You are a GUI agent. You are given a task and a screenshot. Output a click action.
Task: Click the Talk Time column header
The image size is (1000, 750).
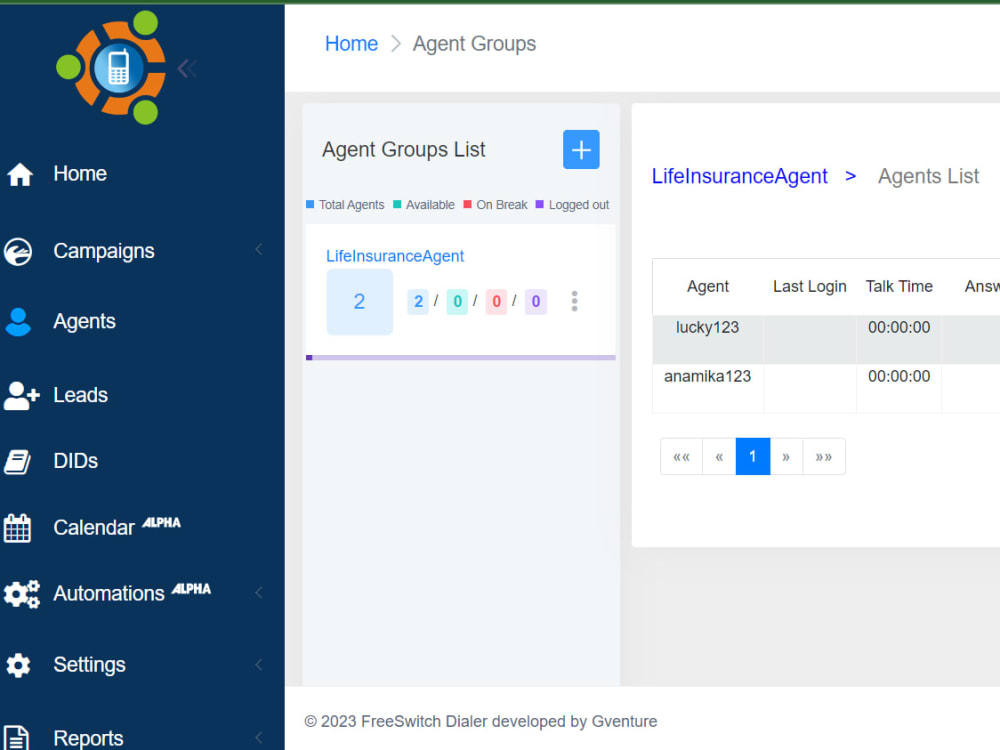899,286
